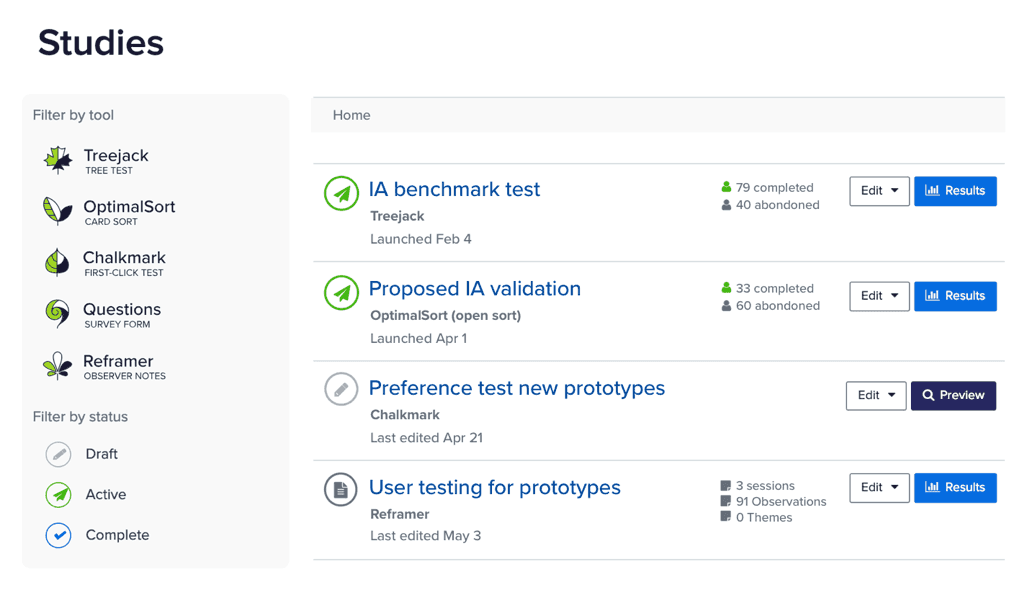Viewport: 1030px width, 598px height.
Task: Click the draft pencil icon beside Preference test
Action: 342,389
